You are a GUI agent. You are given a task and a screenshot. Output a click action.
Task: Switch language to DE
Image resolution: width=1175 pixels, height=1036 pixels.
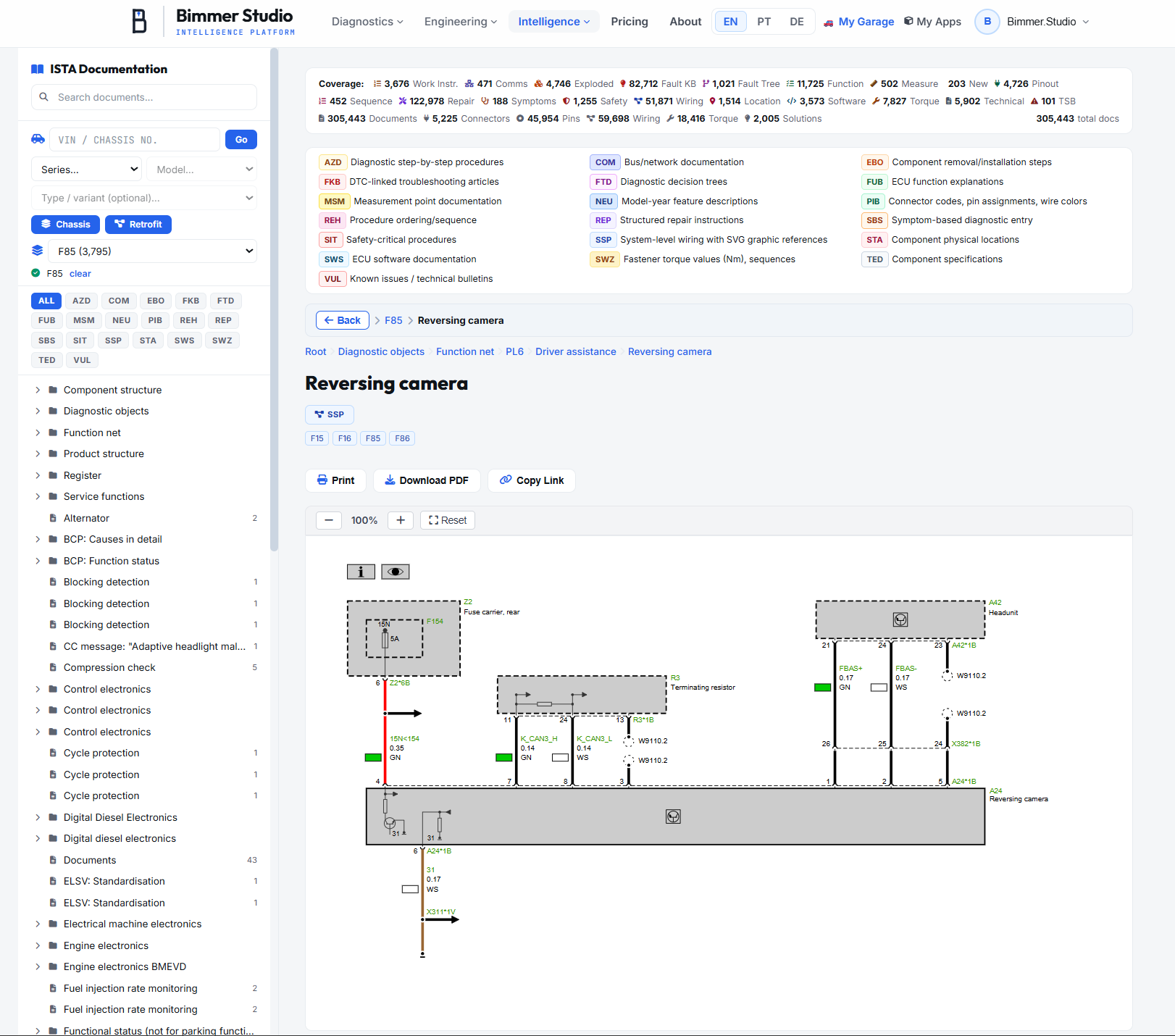(797, 22)
